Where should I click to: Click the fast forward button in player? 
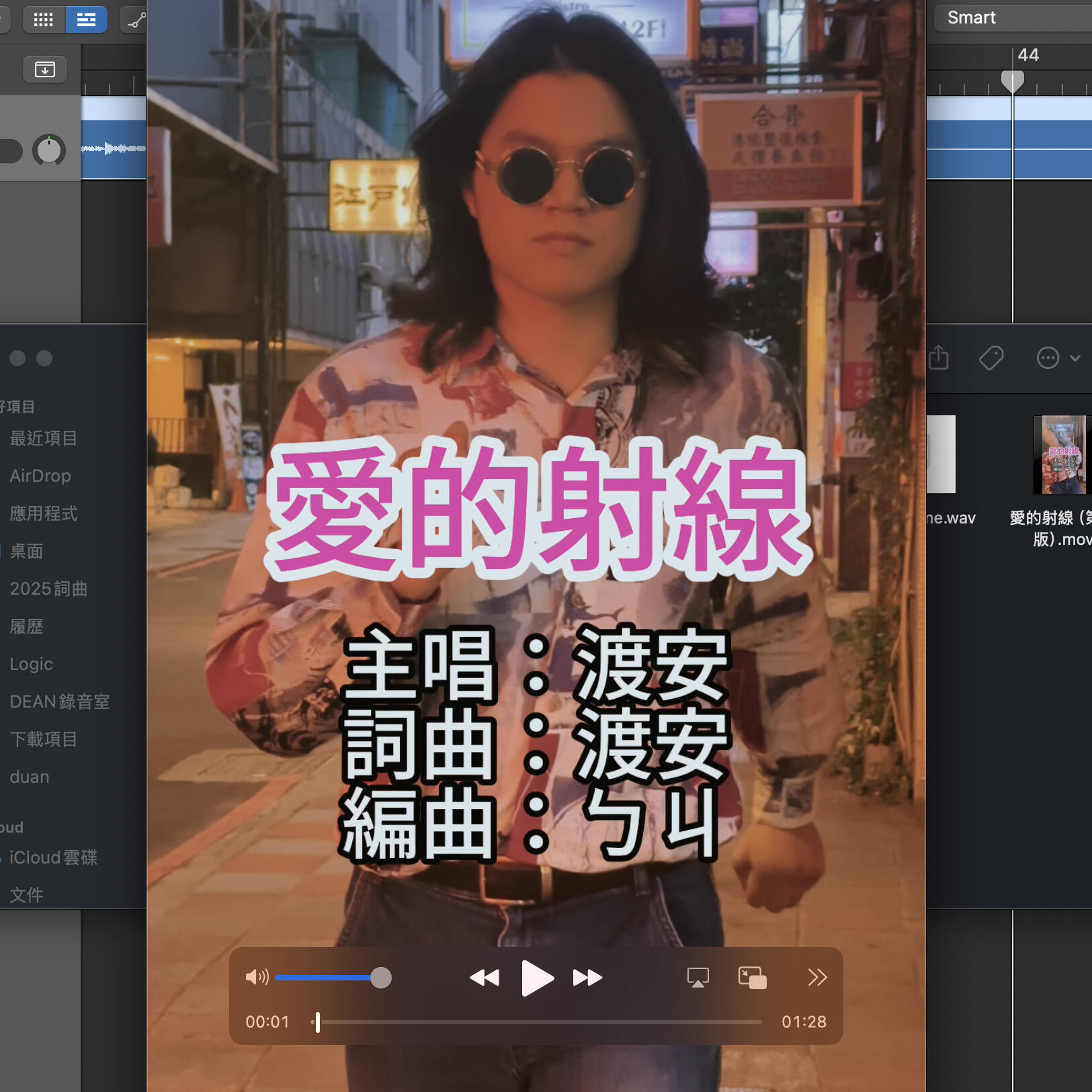(587, 978)
